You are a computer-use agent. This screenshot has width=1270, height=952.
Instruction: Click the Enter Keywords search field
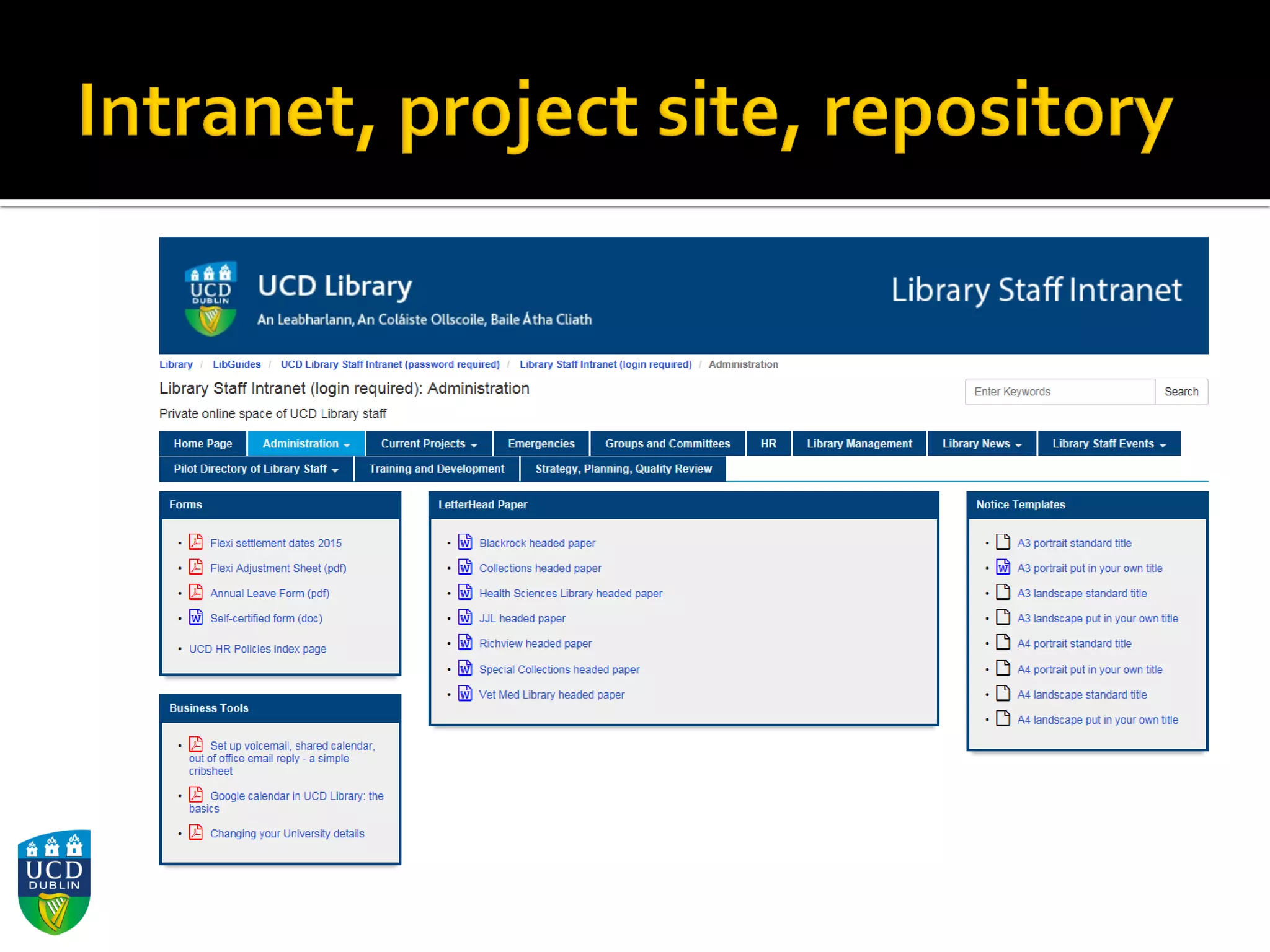click(1059, 392)
